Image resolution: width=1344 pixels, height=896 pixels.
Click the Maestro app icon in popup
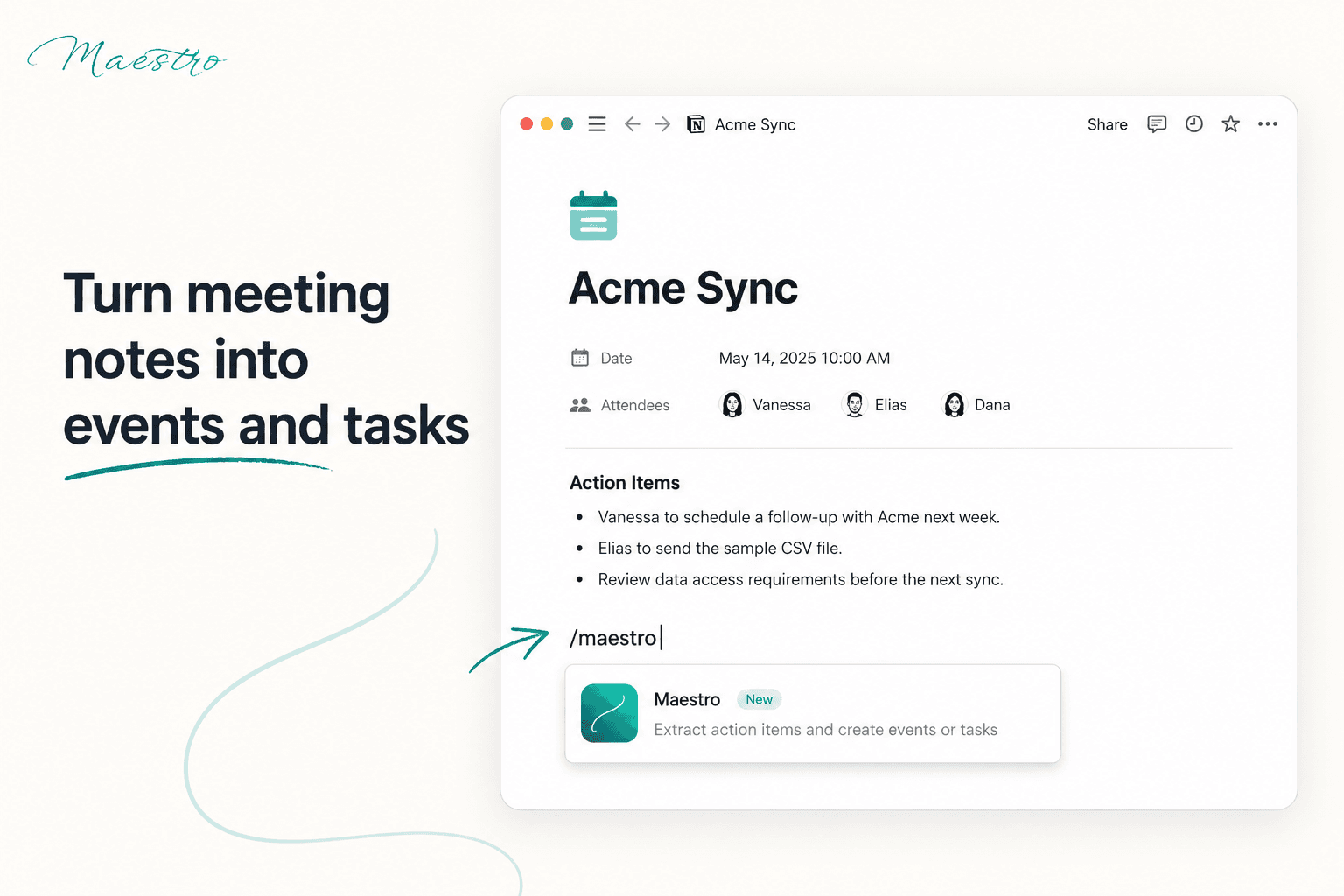(609, 713)
